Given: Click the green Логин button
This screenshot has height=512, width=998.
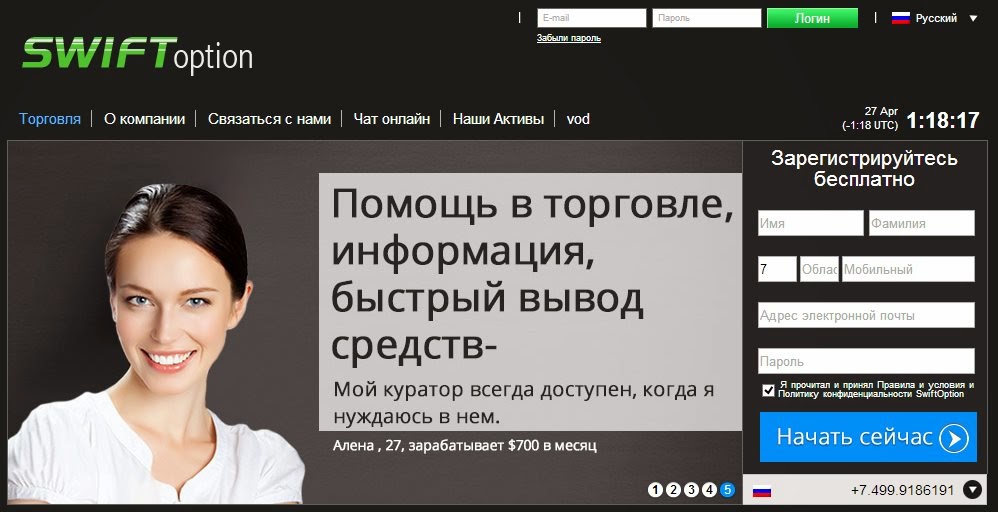Looking at the screenshot, I should click(x=812, y=18).
